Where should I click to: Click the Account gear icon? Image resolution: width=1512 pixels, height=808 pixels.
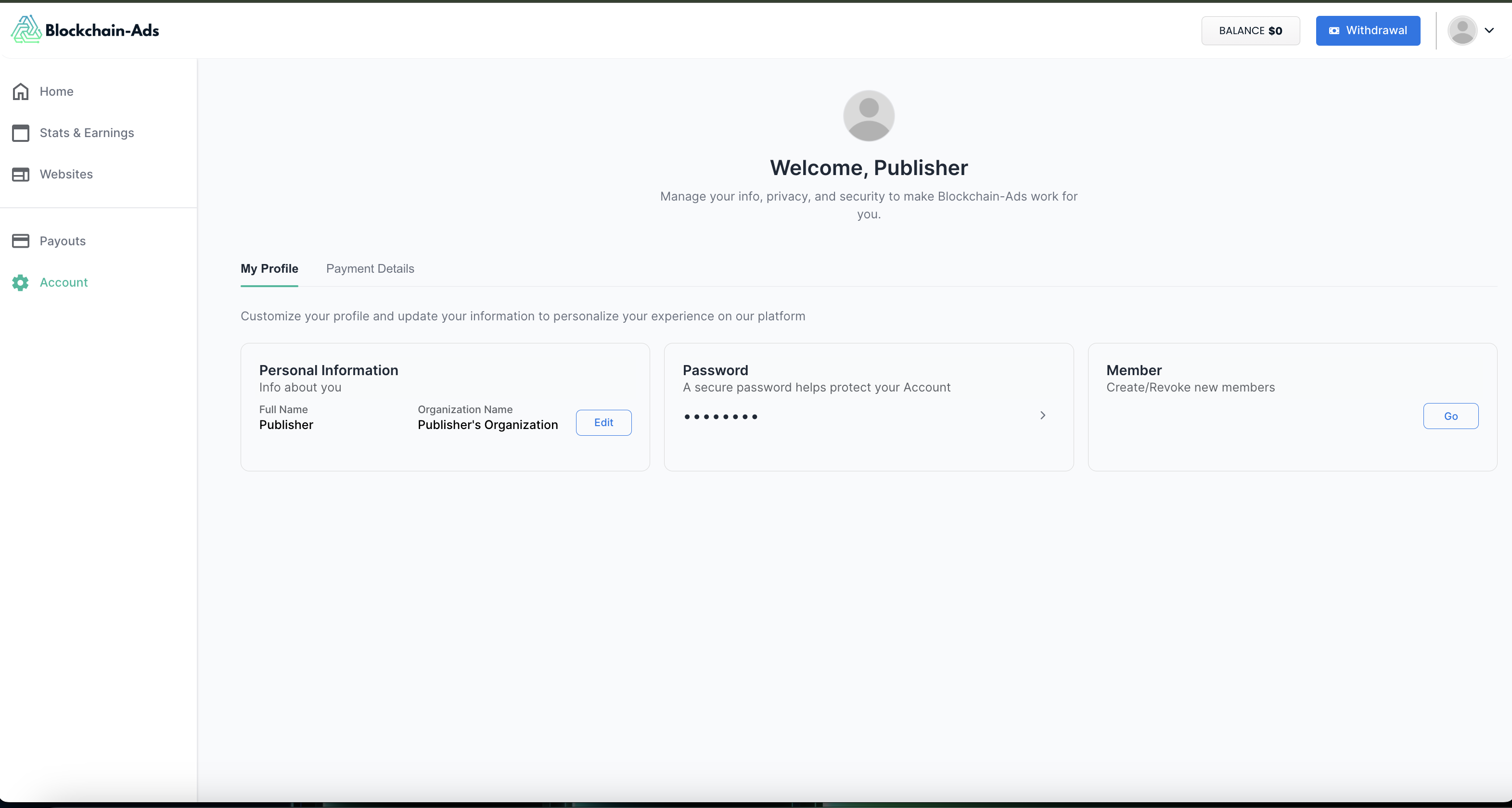tap(21, 283)
